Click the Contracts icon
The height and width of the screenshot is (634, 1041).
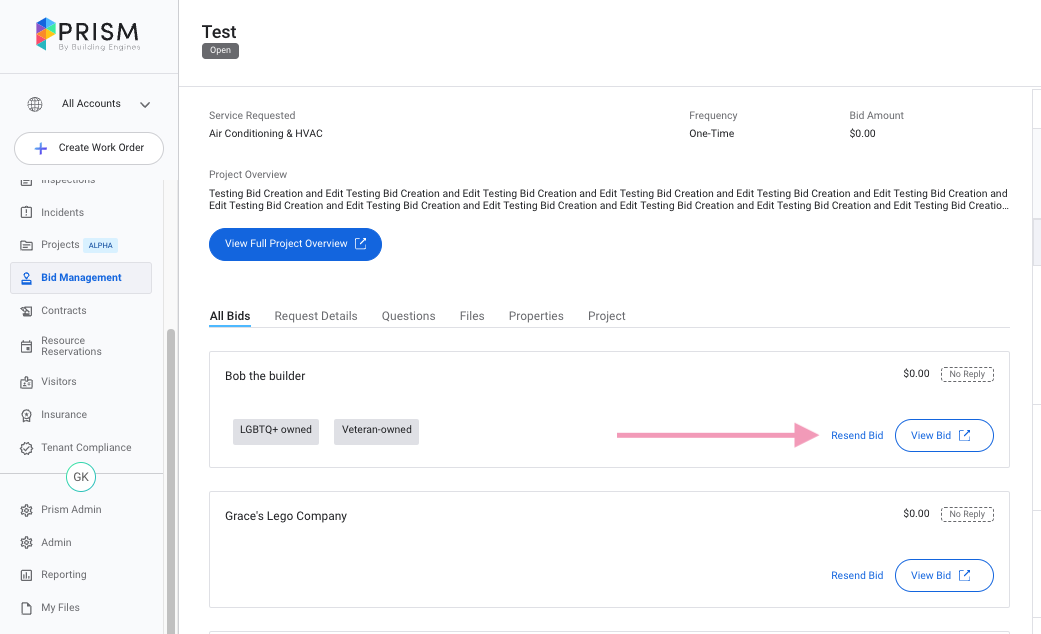click(27, 311)
